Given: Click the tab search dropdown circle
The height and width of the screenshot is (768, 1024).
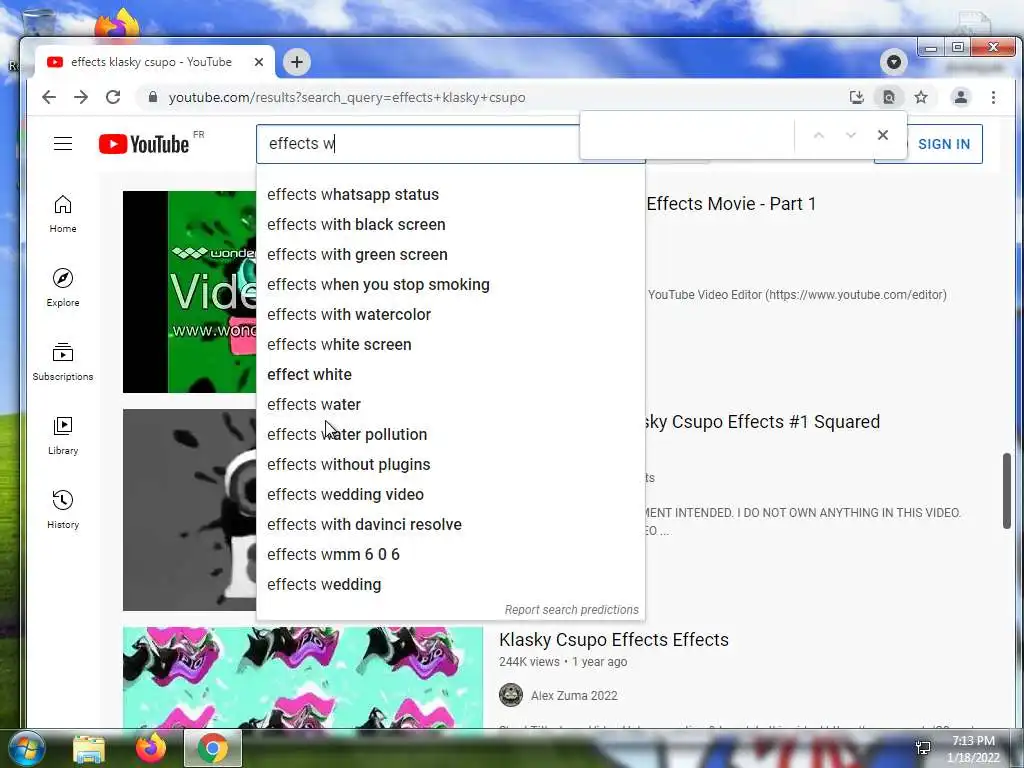Looking at the screenshot, I should pos(893,62).
